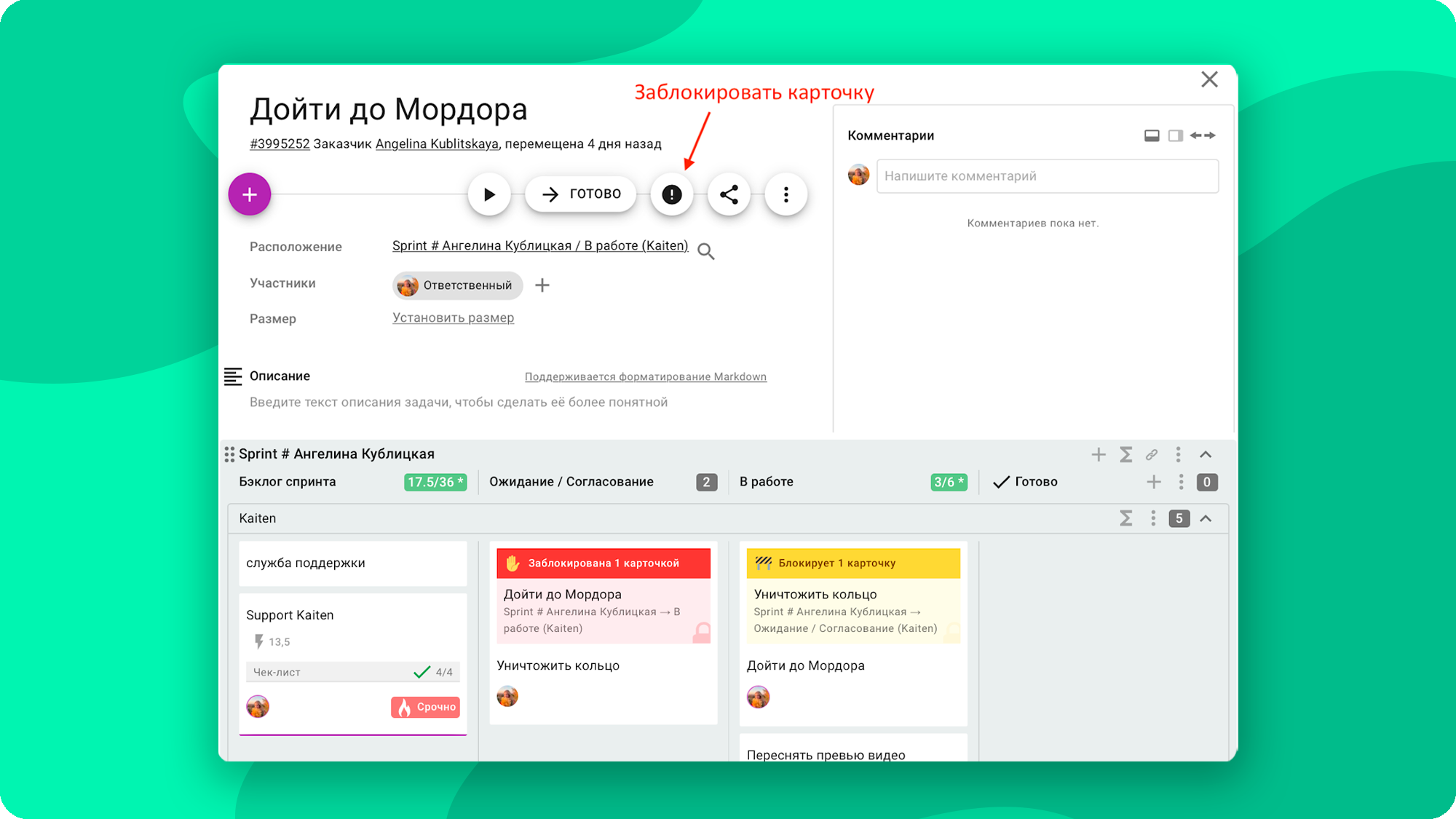
Task: Add a participant with plus icon
Action: (x=542, y=285)
